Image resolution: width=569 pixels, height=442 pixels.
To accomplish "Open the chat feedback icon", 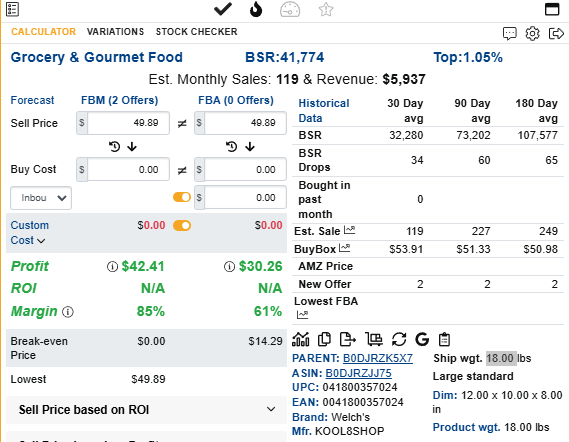I will pyautogui.click(x=510, y=33).
